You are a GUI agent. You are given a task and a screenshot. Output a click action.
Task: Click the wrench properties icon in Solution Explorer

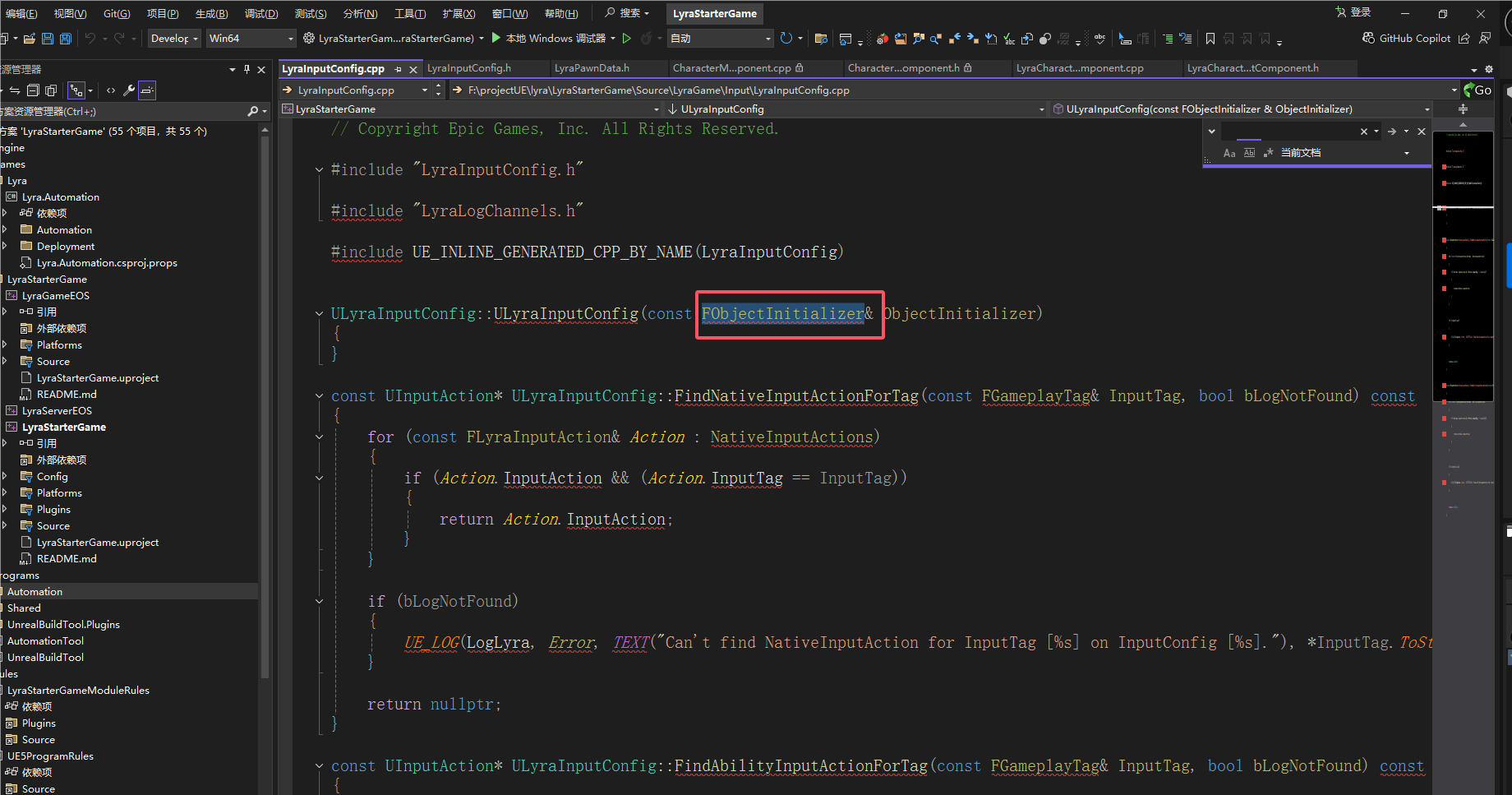coord(129,90)
